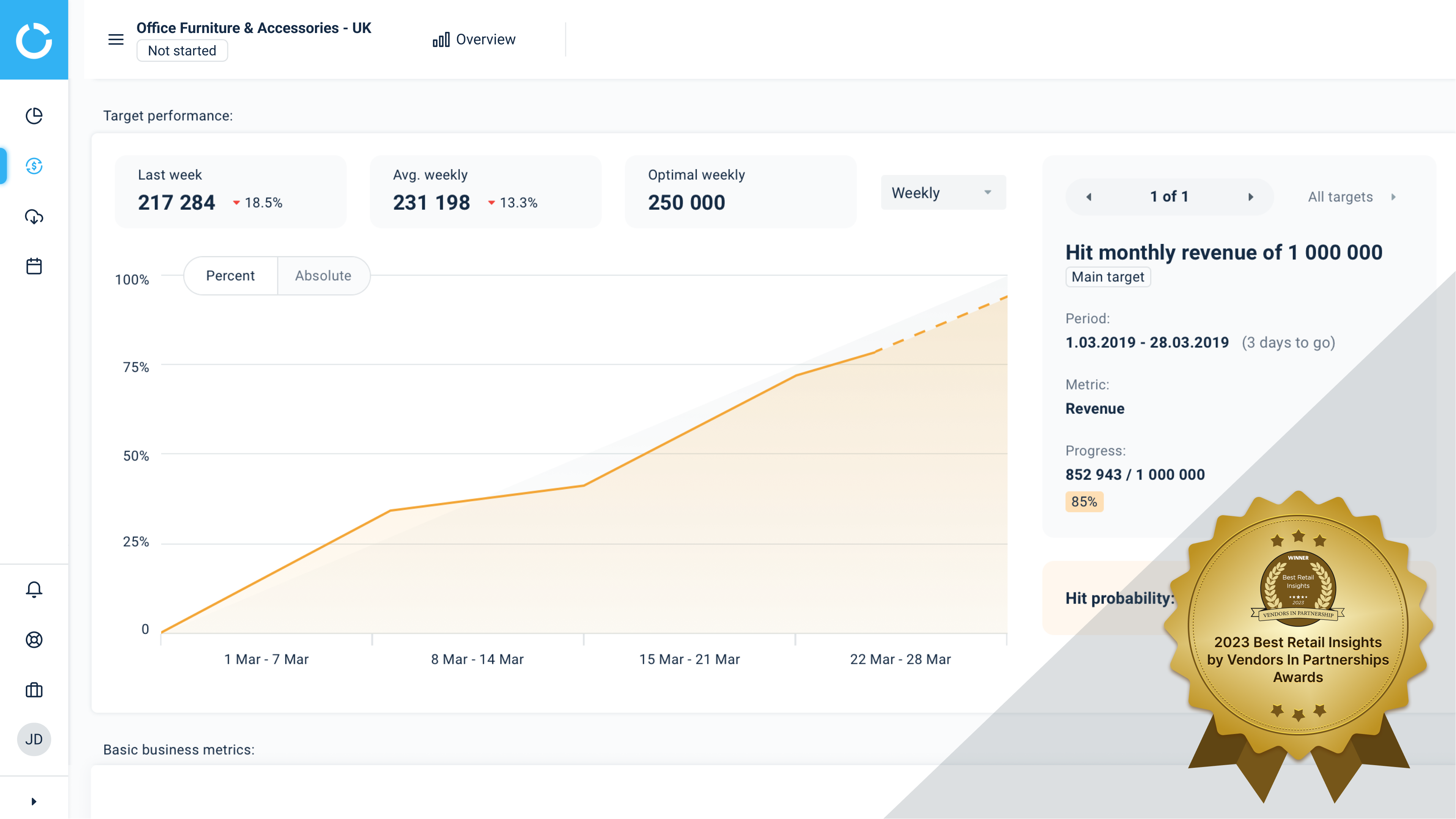Open the cloud download section
The height and width of the screenshot is (819, 1456).
click(34, 217)
